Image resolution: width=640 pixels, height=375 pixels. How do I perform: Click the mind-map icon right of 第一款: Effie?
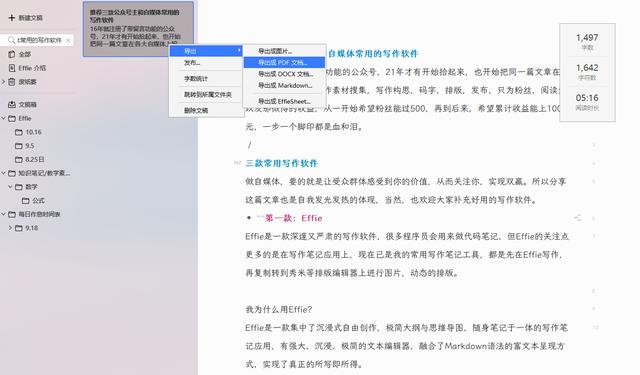578,217
